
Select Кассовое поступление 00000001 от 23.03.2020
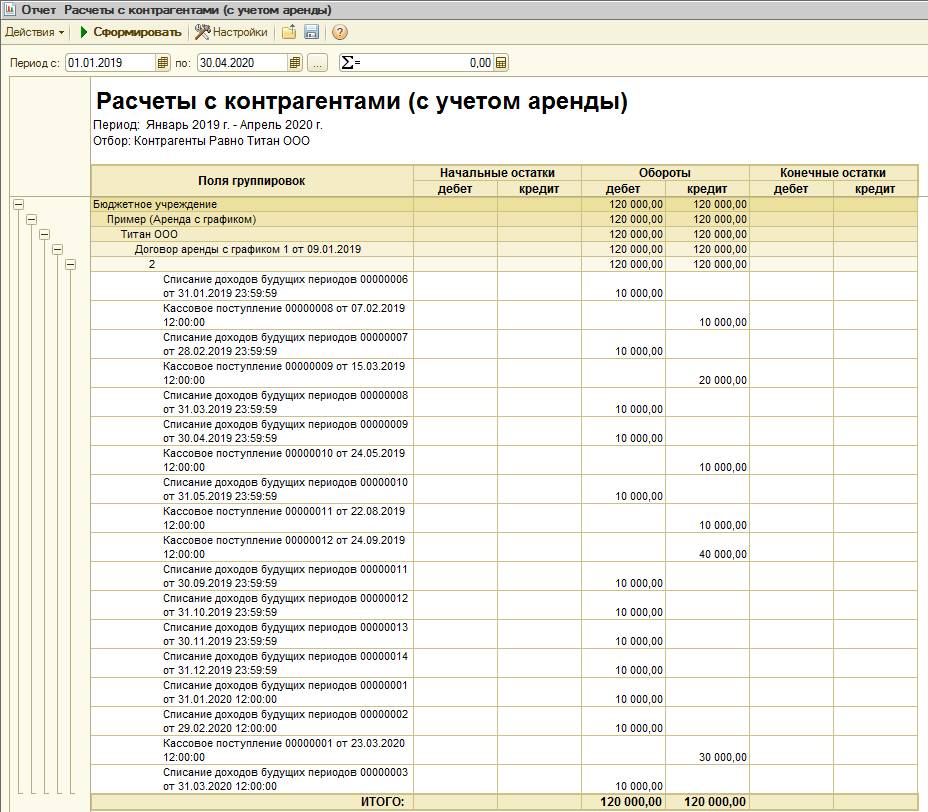click(504, 750)
